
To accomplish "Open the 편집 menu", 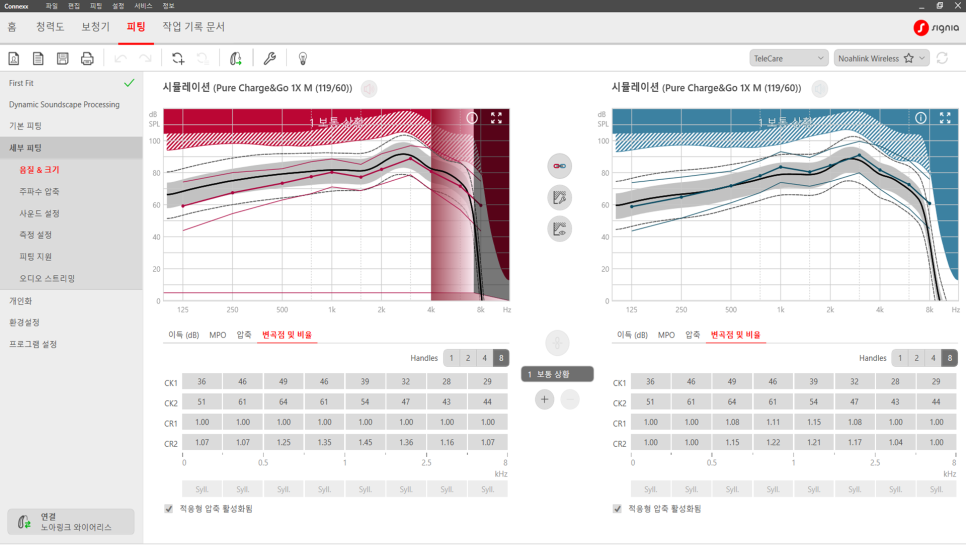I will [74, 6].
